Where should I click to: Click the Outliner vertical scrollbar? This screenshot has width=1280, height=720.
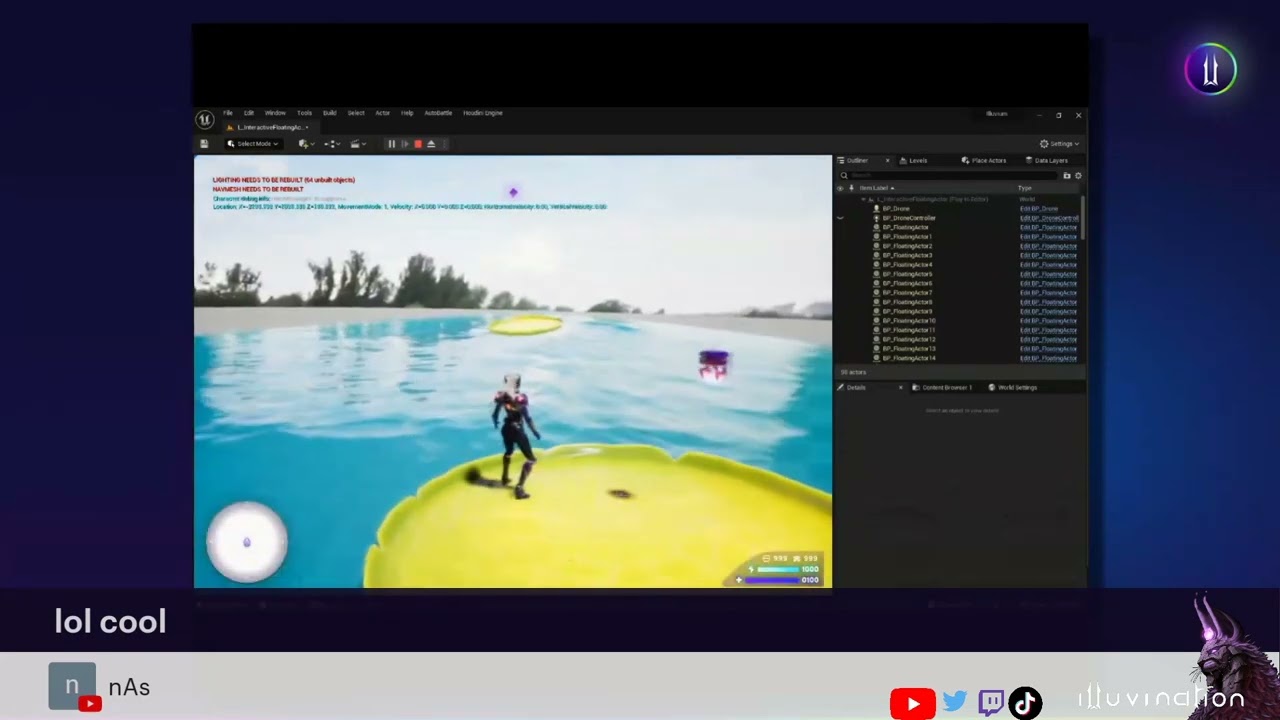[1083, 218]
